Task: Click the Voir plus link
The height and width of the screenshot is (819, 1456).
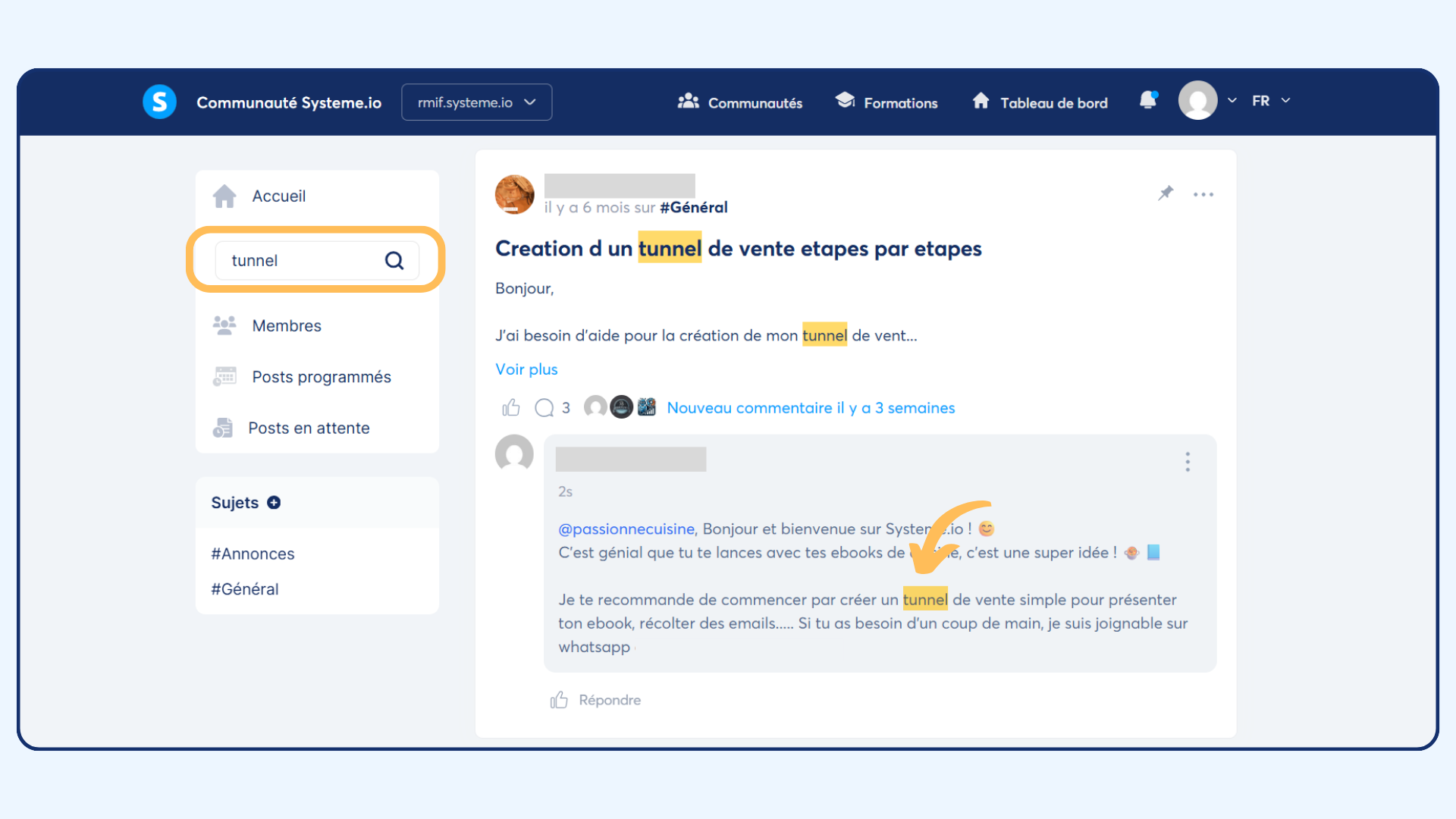Action: 526,369
